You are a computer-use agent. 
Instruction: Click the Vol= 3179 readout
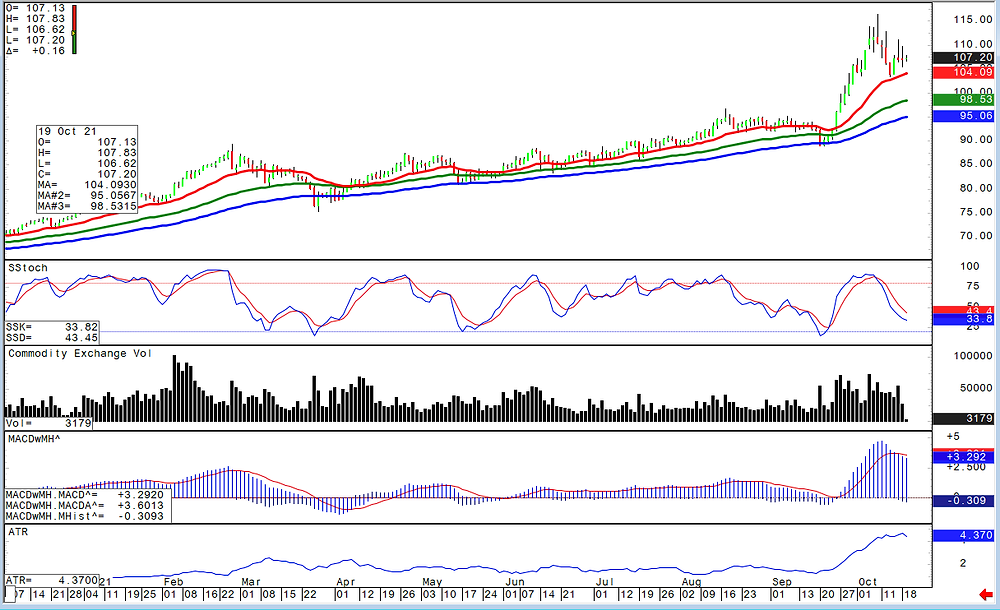tap(49, 423)
